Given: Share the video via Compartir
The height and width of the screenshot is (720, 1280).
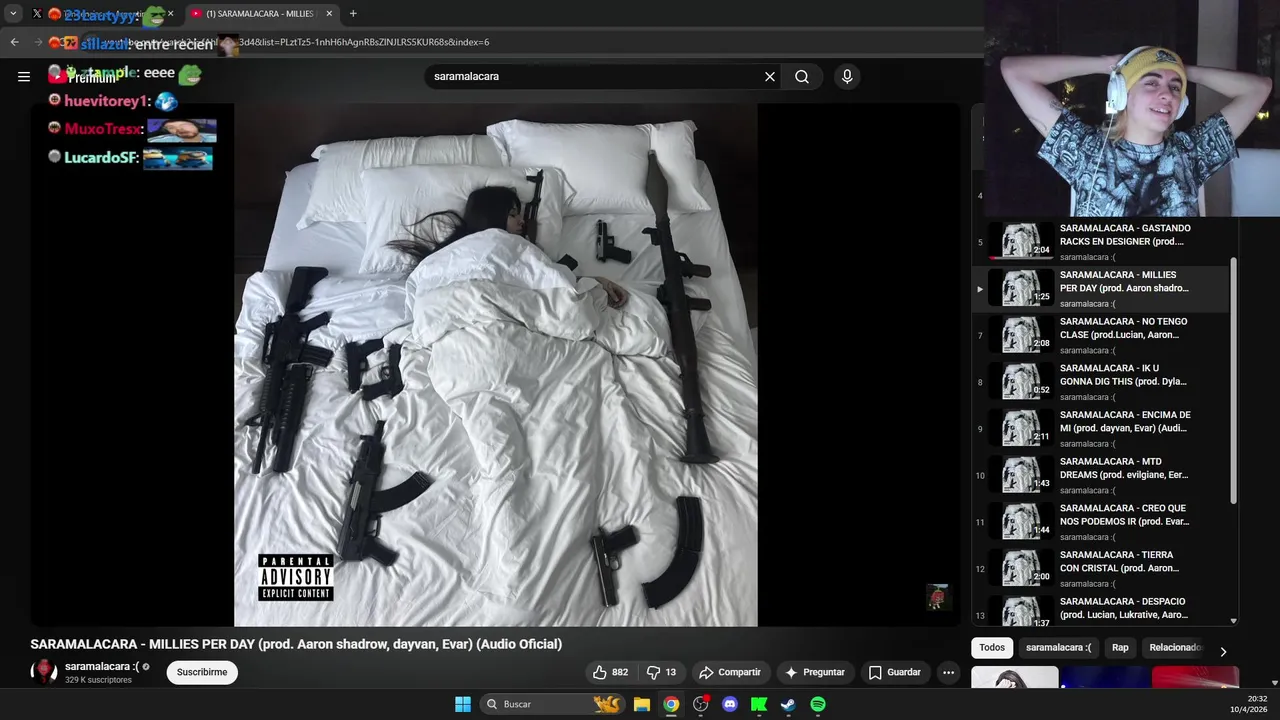Looking at the screenshot, I should [x=730, y=672].
